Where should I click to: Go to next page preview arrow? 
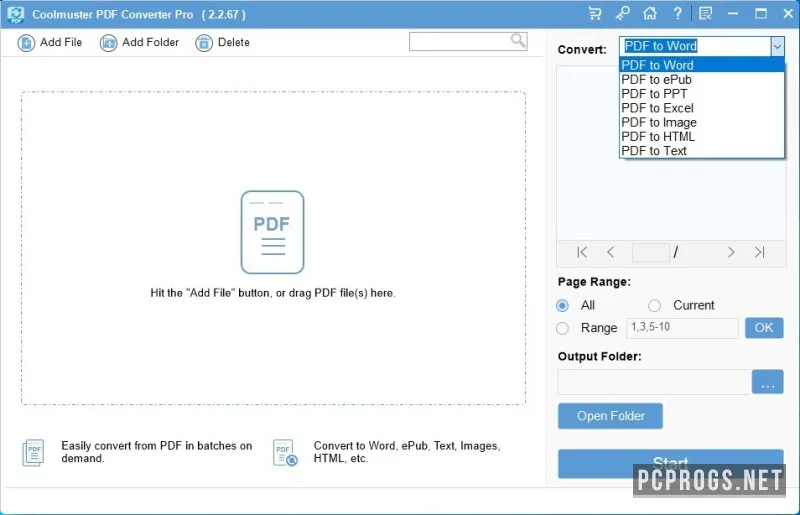731,252
